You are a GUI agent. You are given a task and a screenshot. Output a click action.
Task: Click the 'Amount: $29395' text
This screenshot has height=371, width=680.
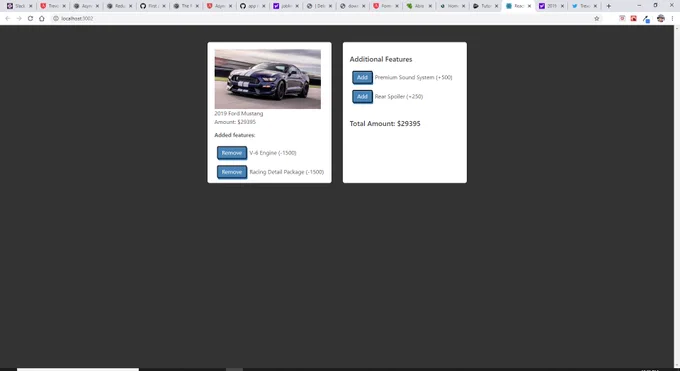coord(235,122)
